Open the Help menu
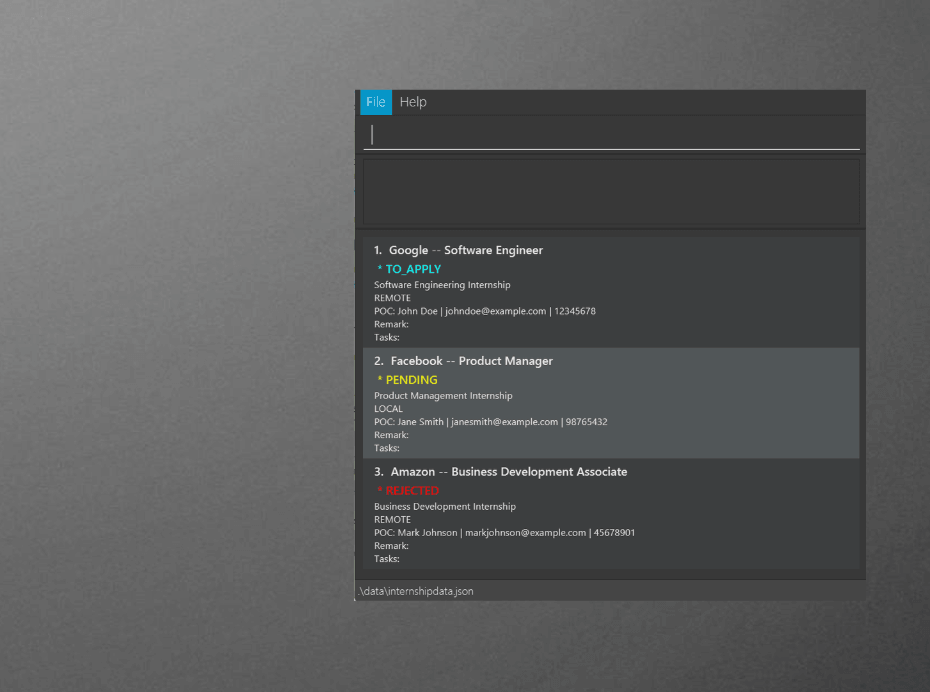The image size is (930, 692). click(x=413, y=102)
